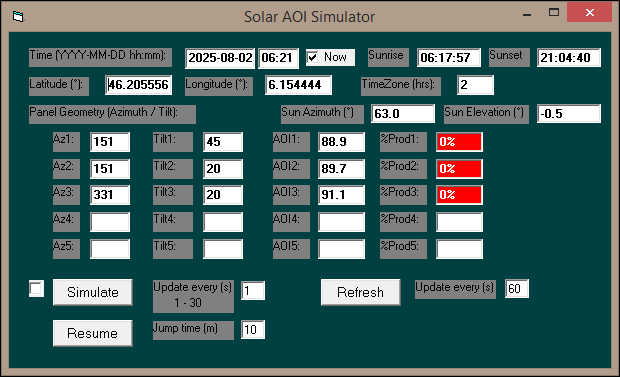Click the red %Prod1 indicator
Viewport: 620px width, 377px height.
(459, 142)
